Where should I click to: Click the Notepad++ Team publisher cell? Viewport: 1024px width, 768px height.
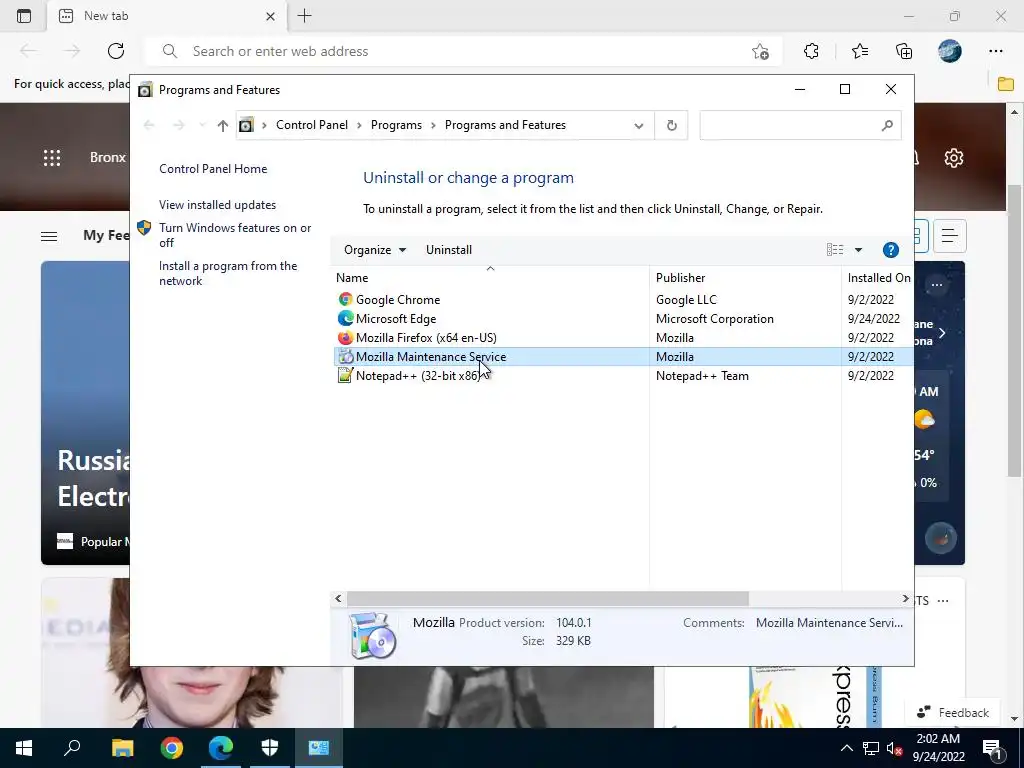point(702,376)
